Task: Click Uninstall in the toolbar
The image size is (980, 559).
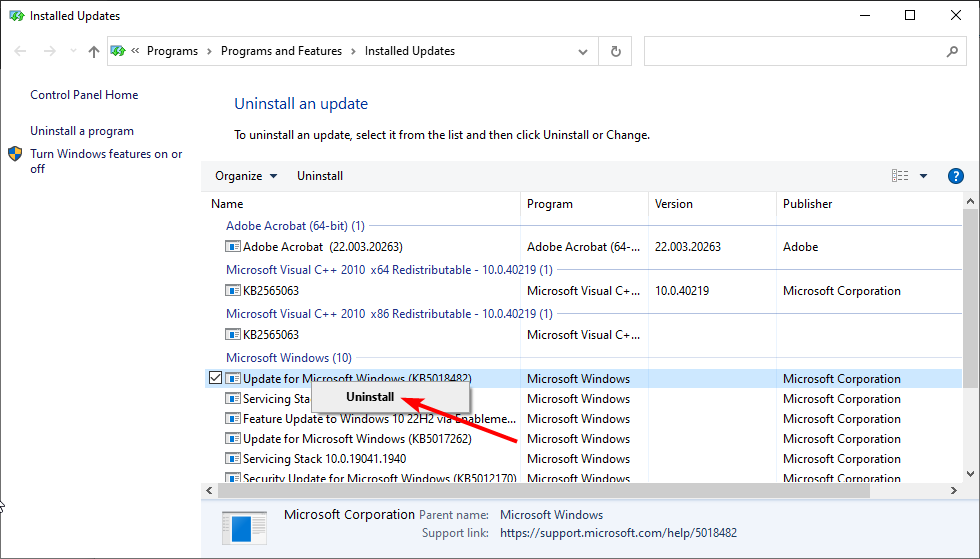Action: (x=320, y=176)
